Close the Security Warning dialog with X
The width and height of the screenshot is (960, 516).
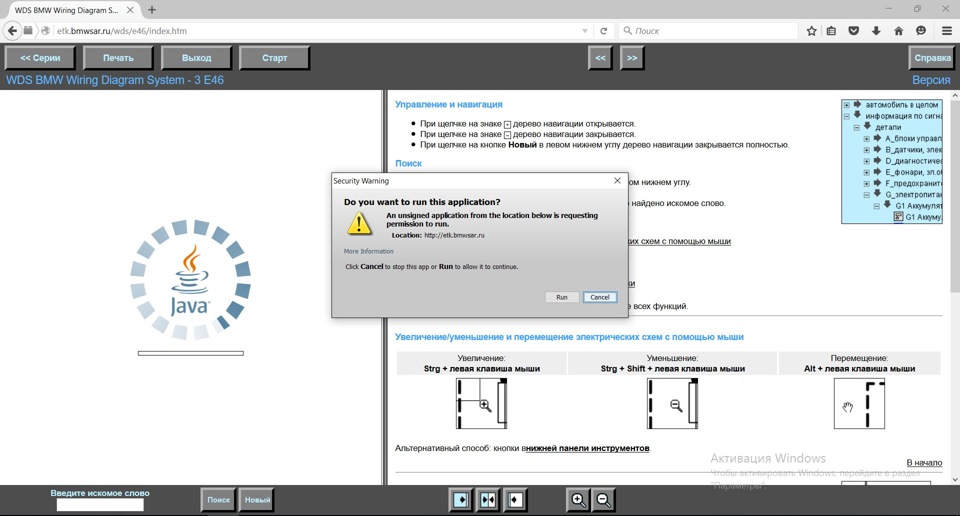coord(617,181)
